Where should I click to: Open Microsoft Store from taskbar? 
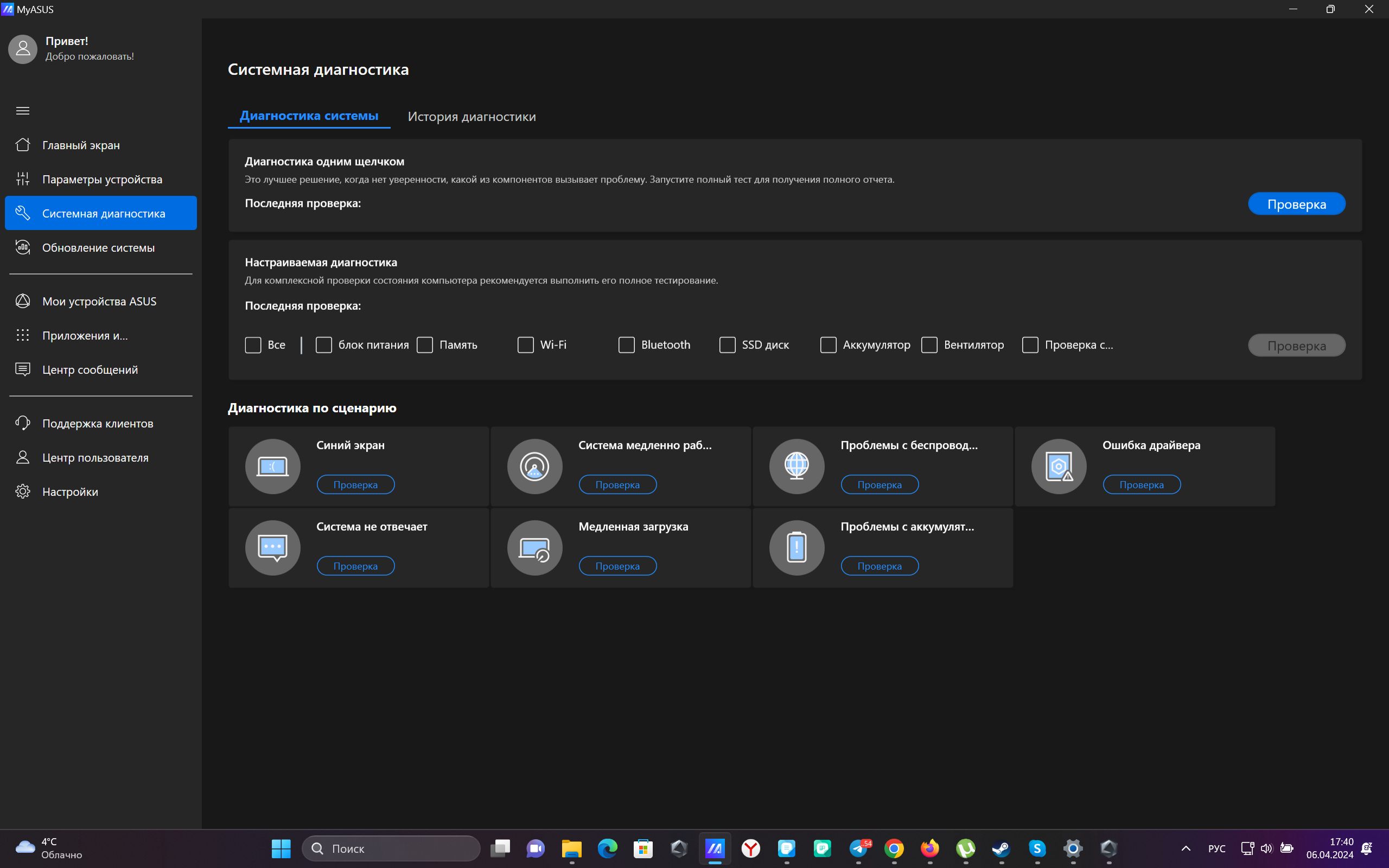point(643,848)
